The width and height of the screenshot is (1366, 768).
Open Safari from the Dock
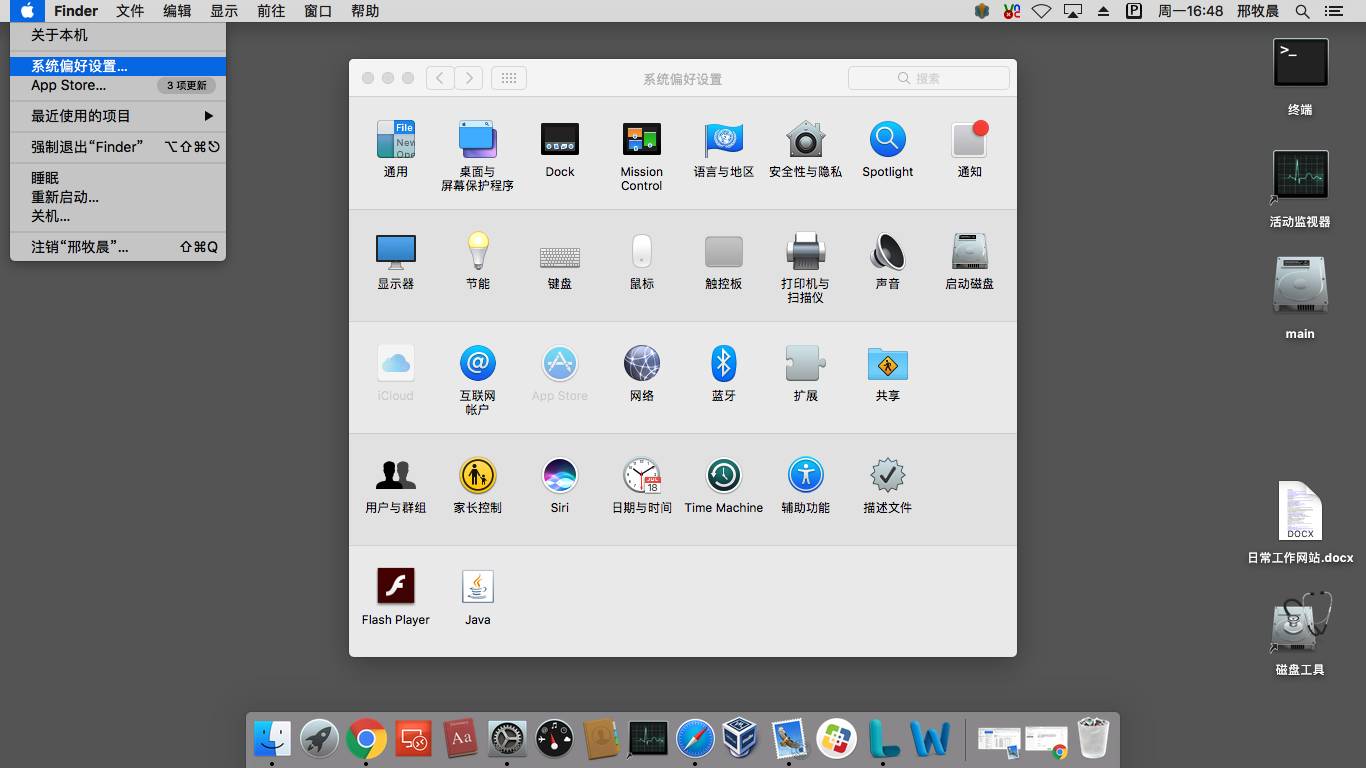695,740
